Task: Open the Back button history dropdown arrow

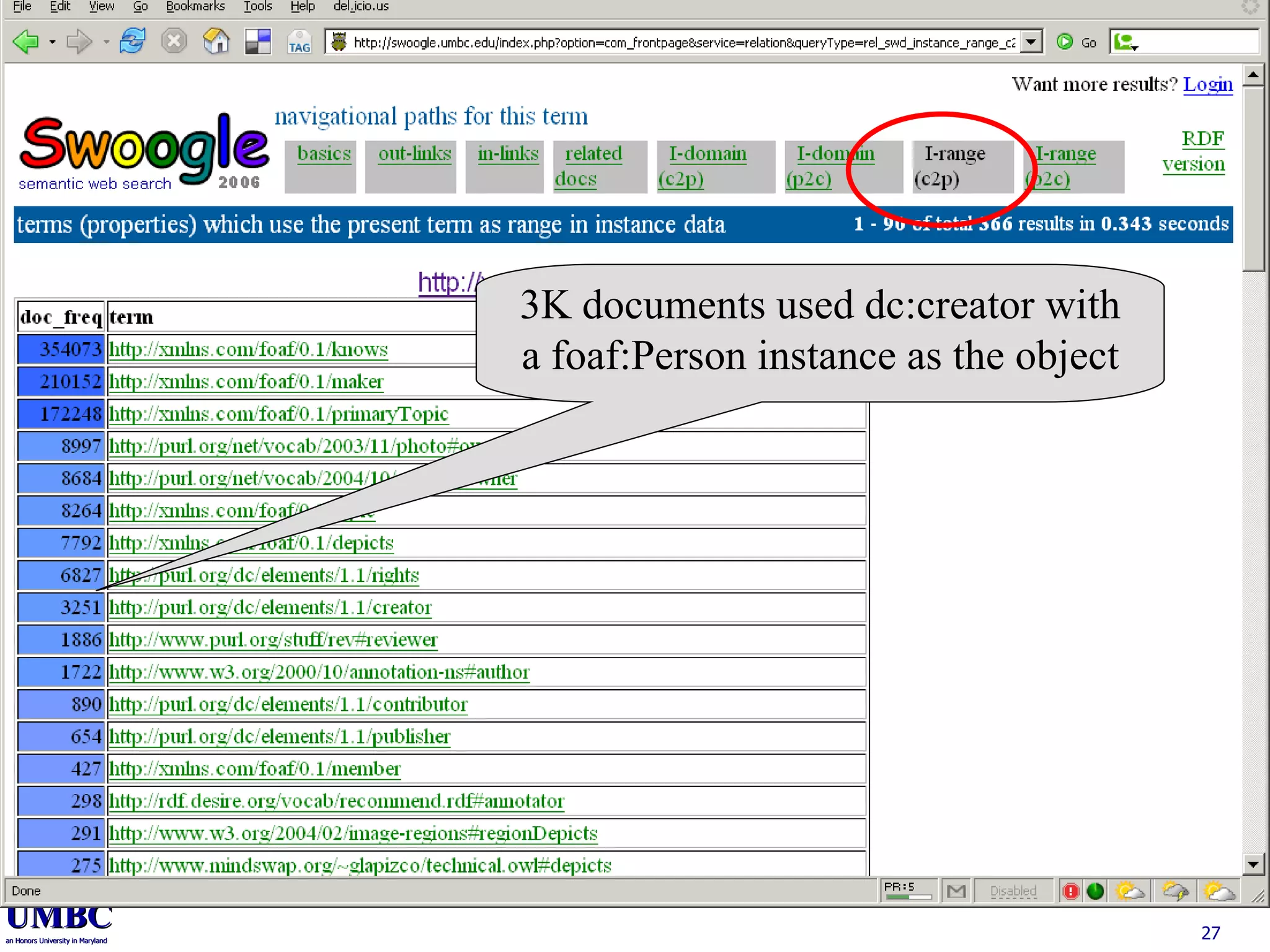Action: (x=52, y=42)
